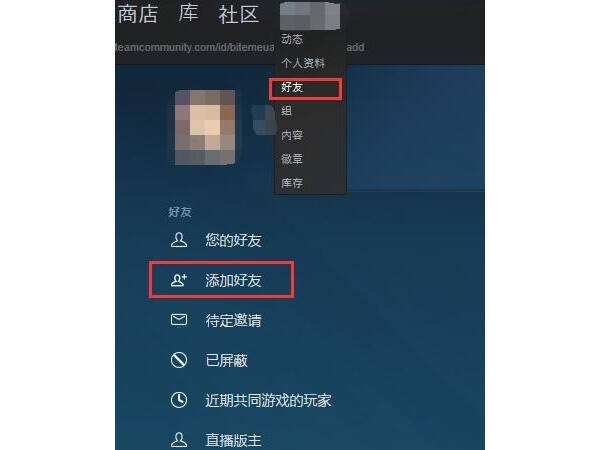The width and height of the screenshot is (600, 450).
Task: Click the blocked circle icon for 已屏蔽
Action: coord(179,360)
